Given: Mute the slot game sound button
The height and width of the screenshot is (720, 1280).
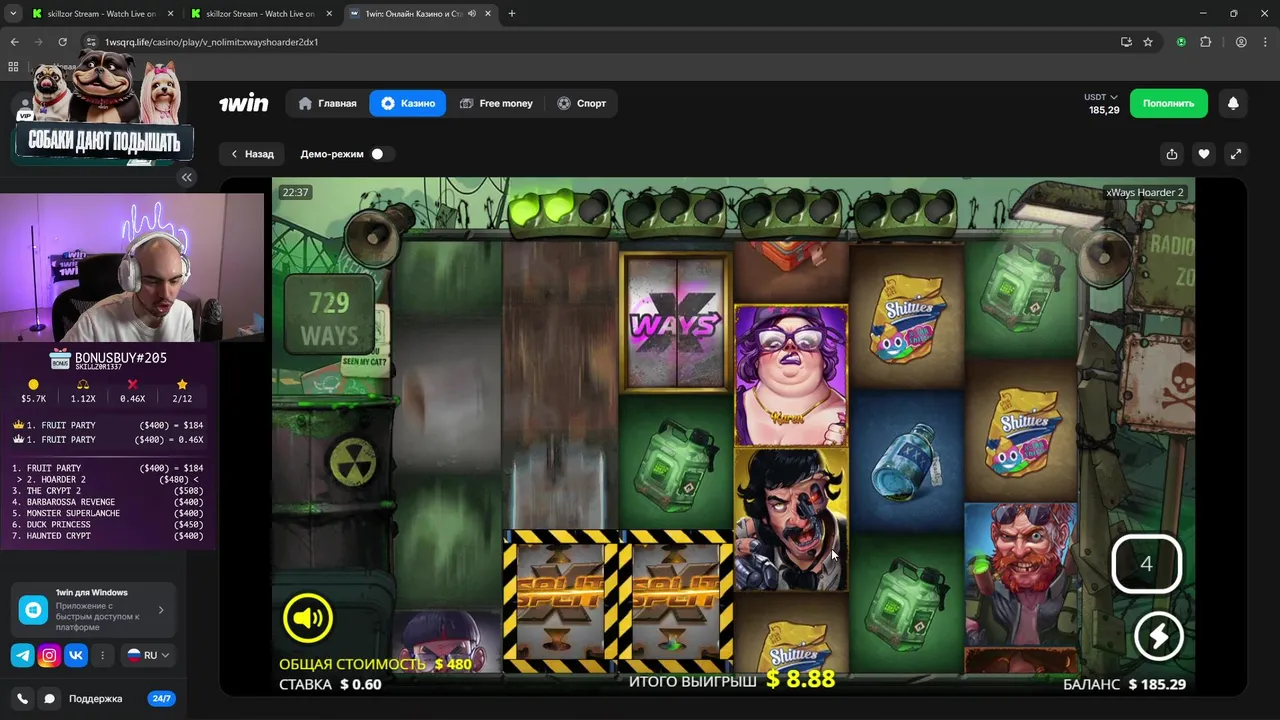Looking at the screenshot, I should click(x=307, y=619).
